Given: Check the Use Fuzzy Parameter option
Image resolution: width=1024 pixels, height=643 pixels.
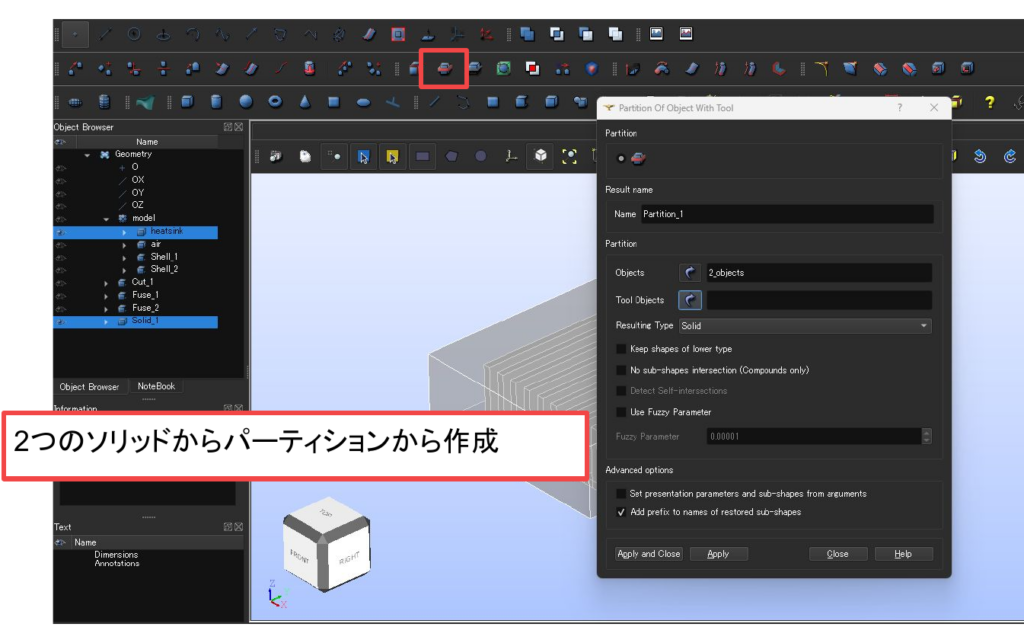Looking at the screenshot, I should tap(622, 412).
